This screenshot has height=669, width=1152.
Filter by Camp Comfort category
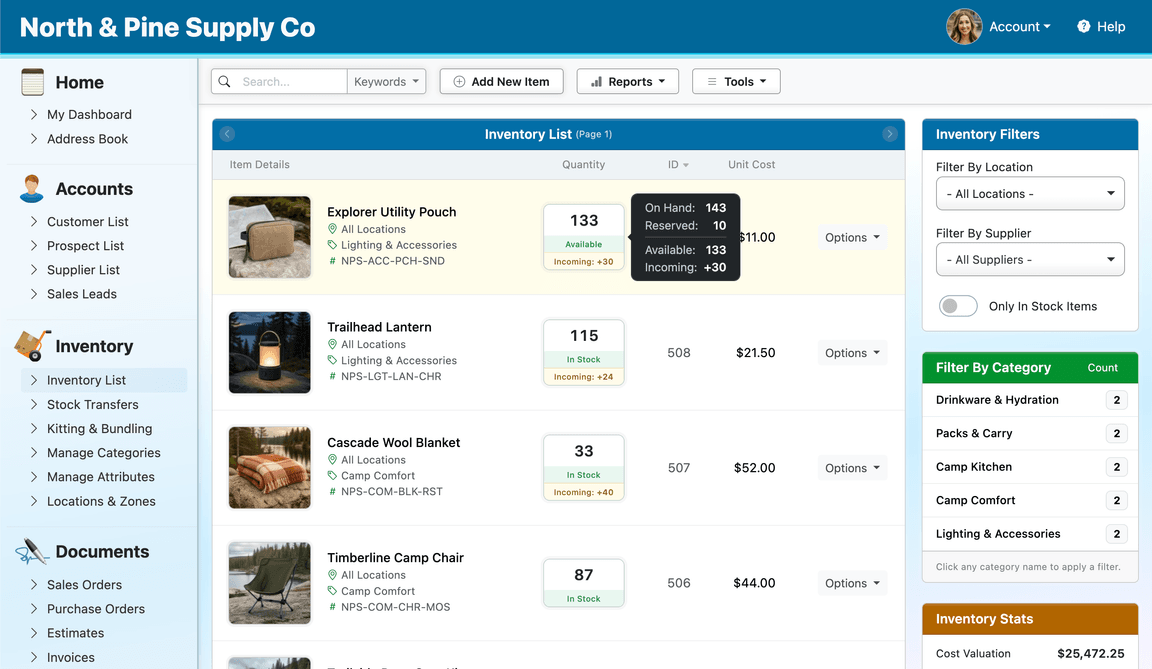point(975,500)
